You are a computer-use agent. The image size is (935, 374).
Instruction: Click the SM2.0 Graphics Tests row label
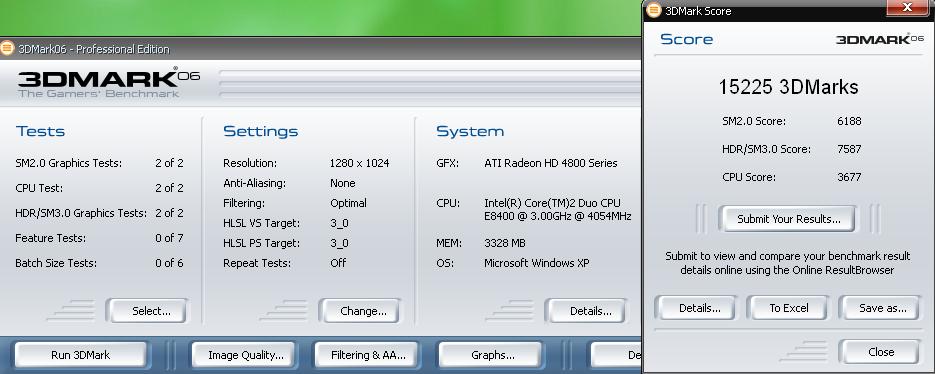tap(69, 163)
